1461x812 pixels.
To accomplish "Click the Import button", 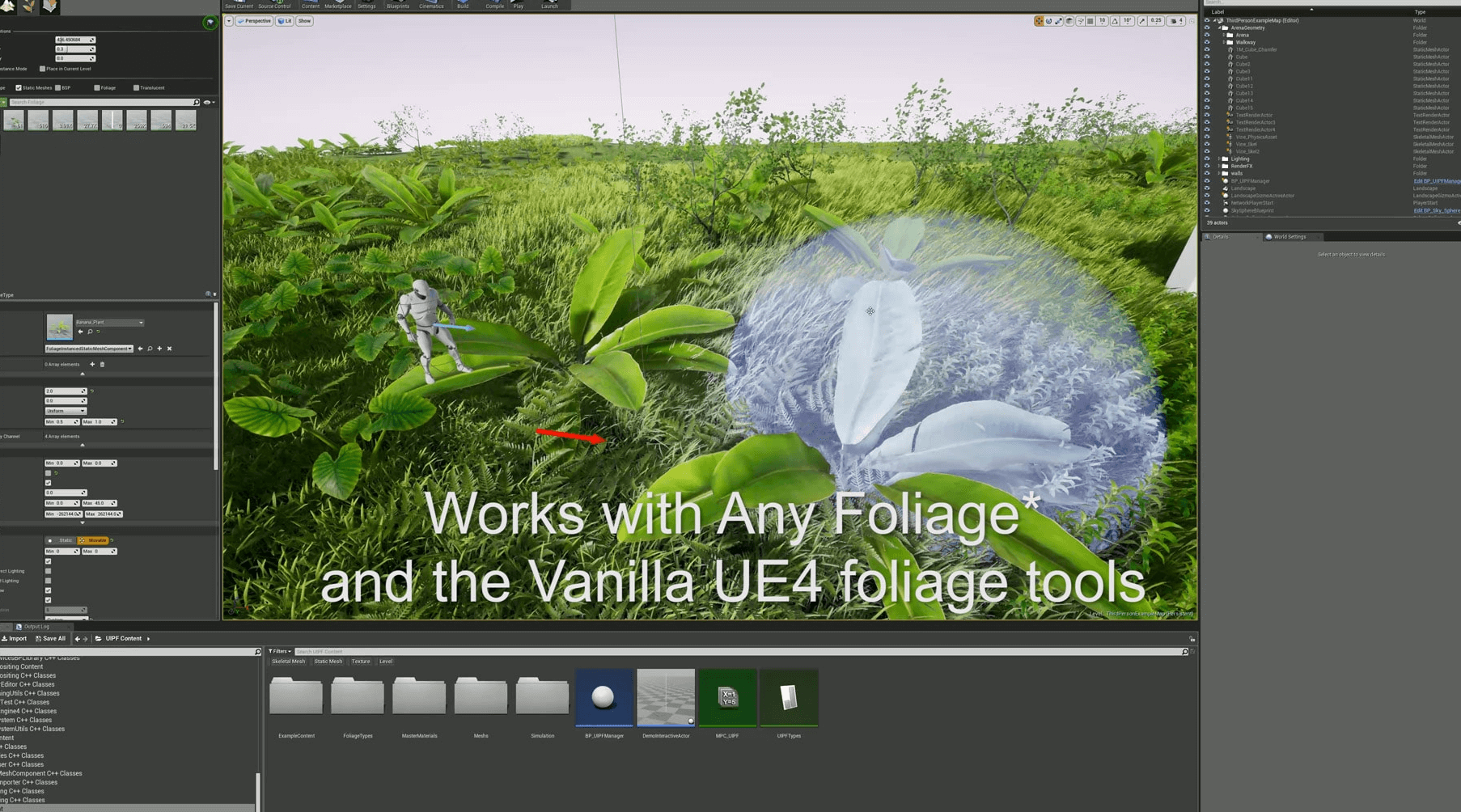I will [14, 639].
